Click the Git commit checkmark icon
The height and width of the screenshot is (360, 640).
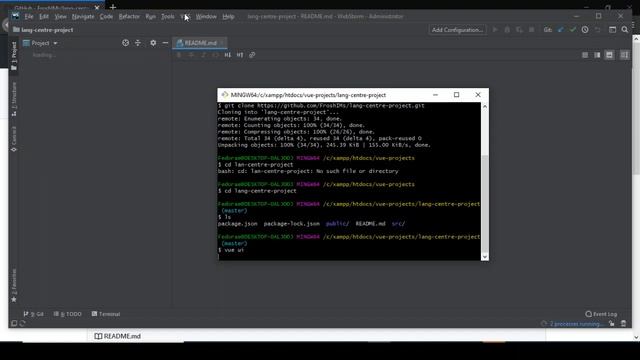(573, 30)
